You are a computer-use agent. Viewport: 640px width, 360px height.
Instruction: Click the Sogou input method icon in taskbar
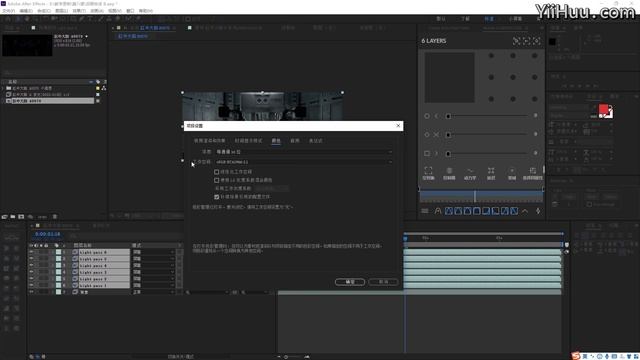(x=576, y=356)
